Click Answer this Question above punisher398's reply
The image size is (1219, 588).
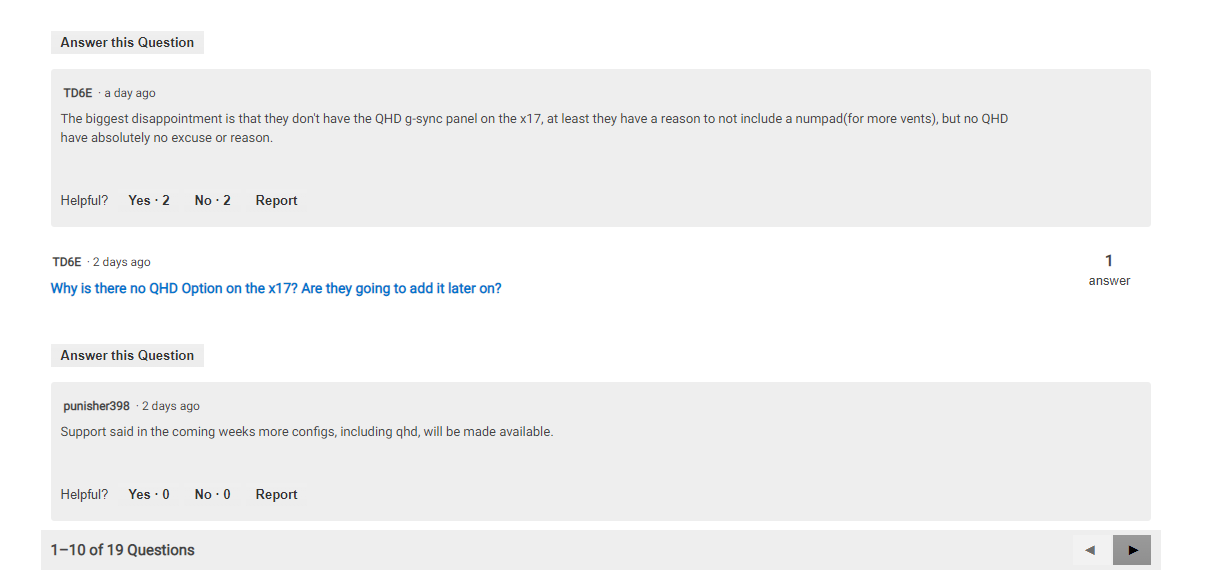tap(127, 355)
